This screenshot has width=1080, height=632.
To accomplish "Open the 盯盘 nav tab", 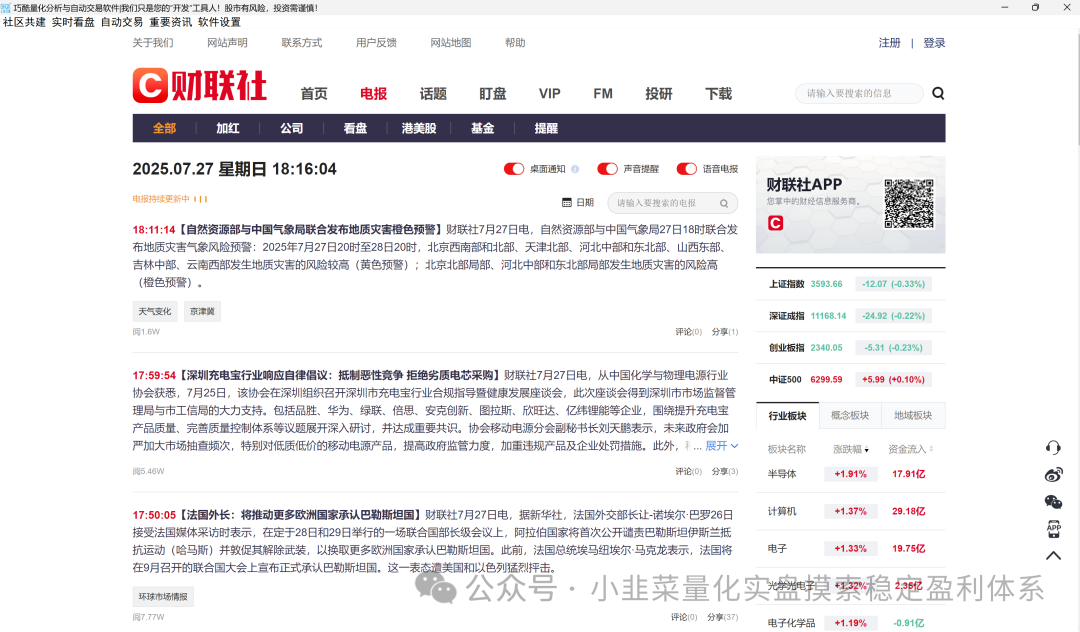I will coord(492,94).
